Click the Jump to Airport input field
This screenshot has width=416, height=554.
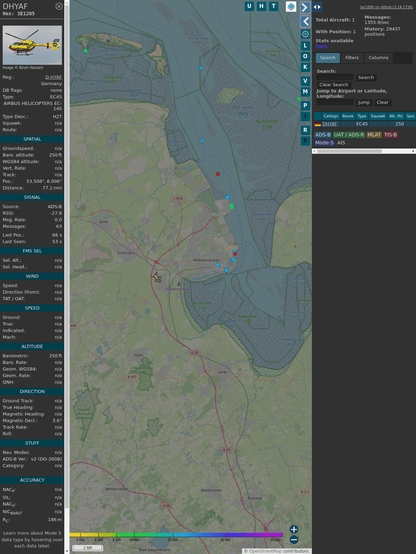point(335,102)
